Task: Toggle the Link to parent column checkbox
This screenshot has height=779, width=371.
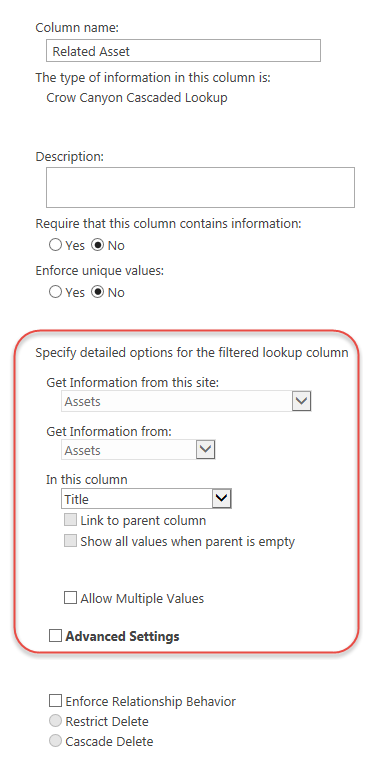Action: click(x=71, y=520)
